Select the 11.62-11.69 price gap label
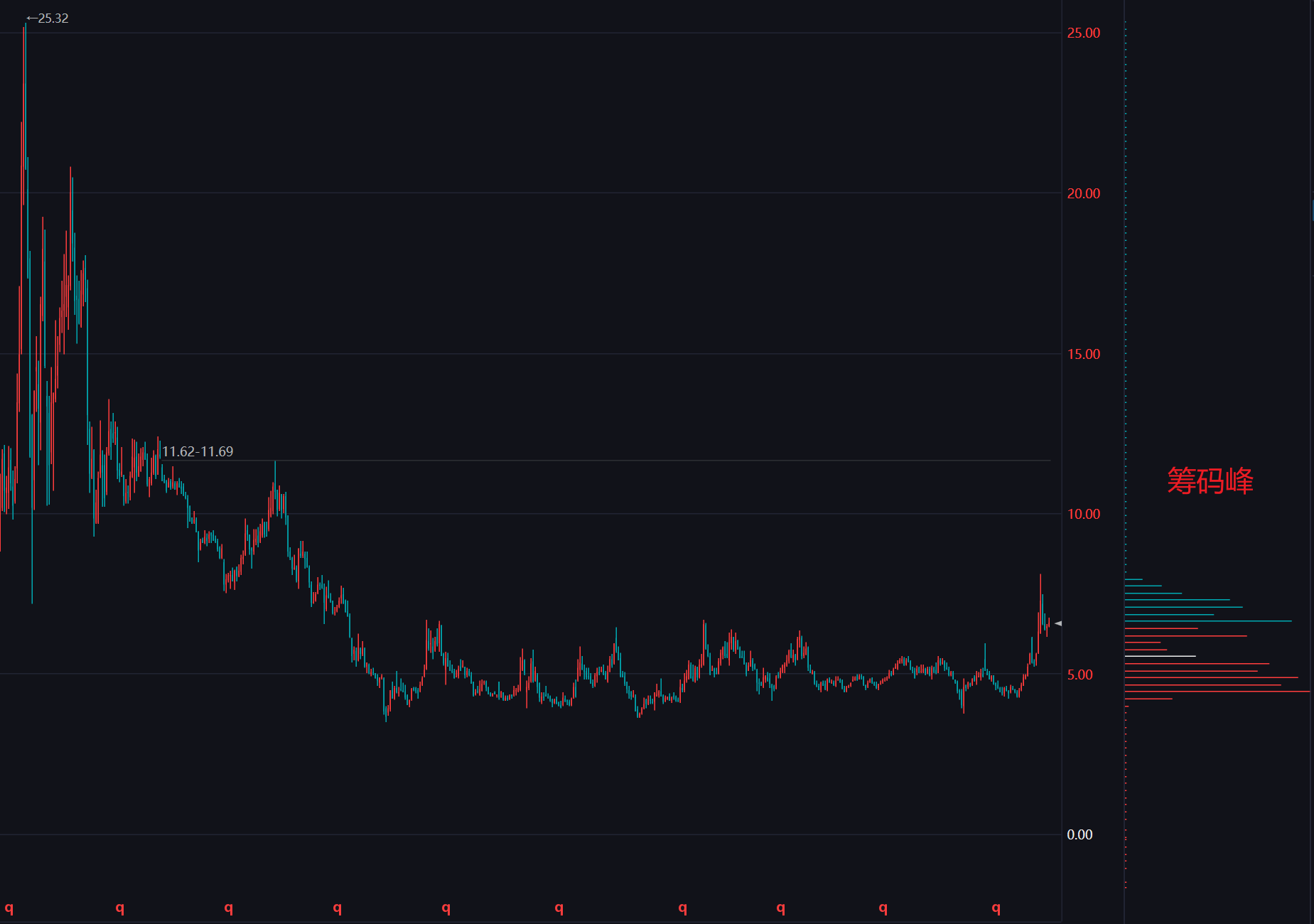Screen dimensions: 1314x924 pos(198,451)
